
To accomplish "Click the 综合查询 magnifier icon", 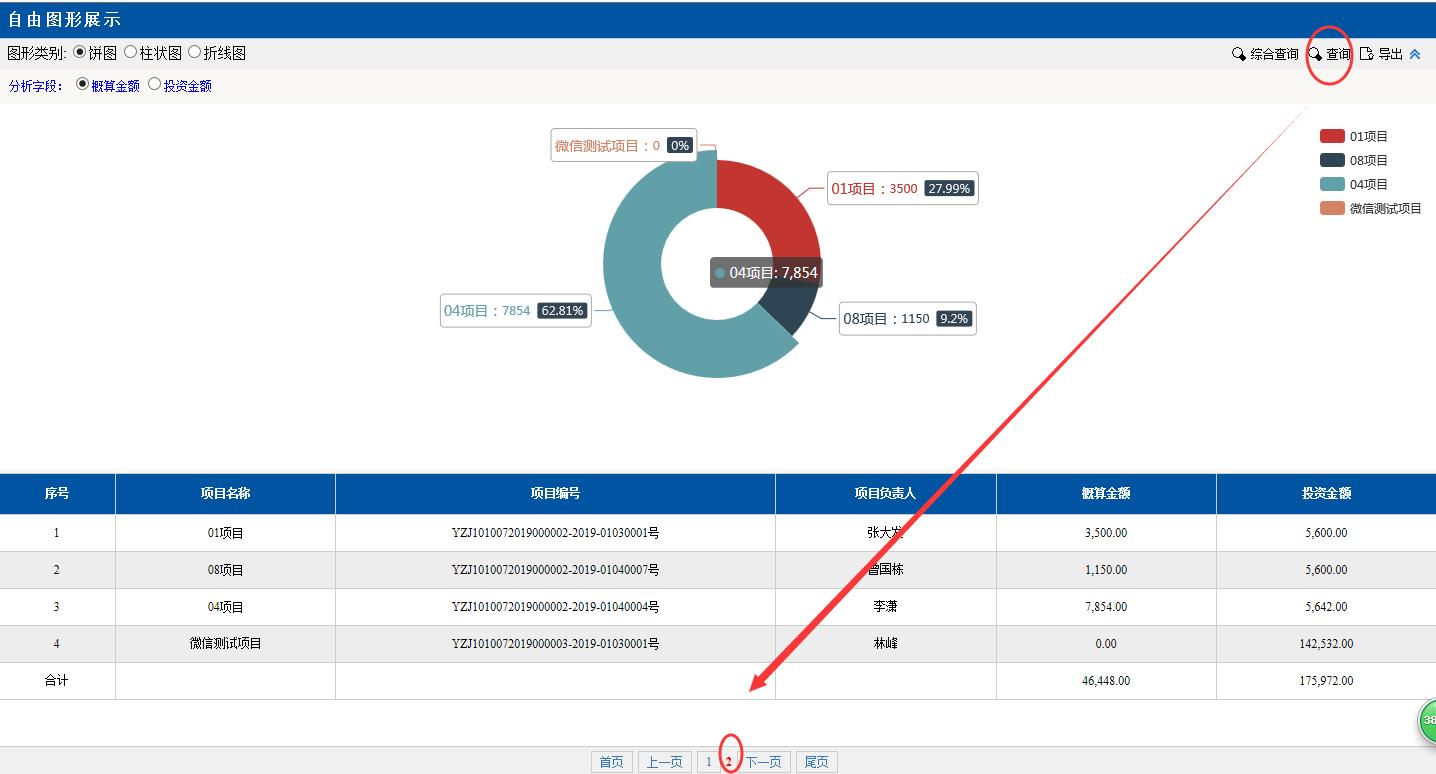I will pos(1239,54).
